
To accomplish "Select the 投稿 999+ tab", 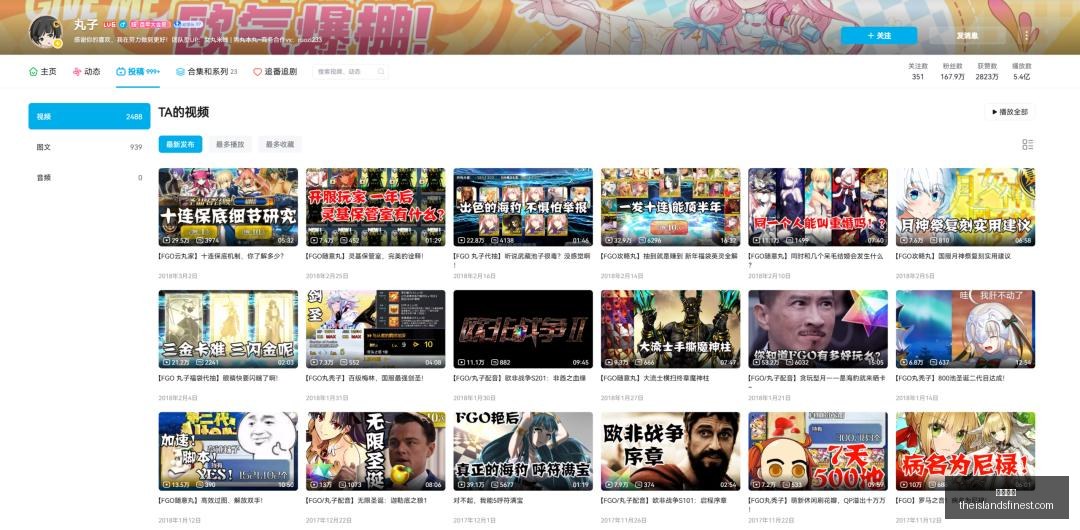I will (x=138, y=72).
